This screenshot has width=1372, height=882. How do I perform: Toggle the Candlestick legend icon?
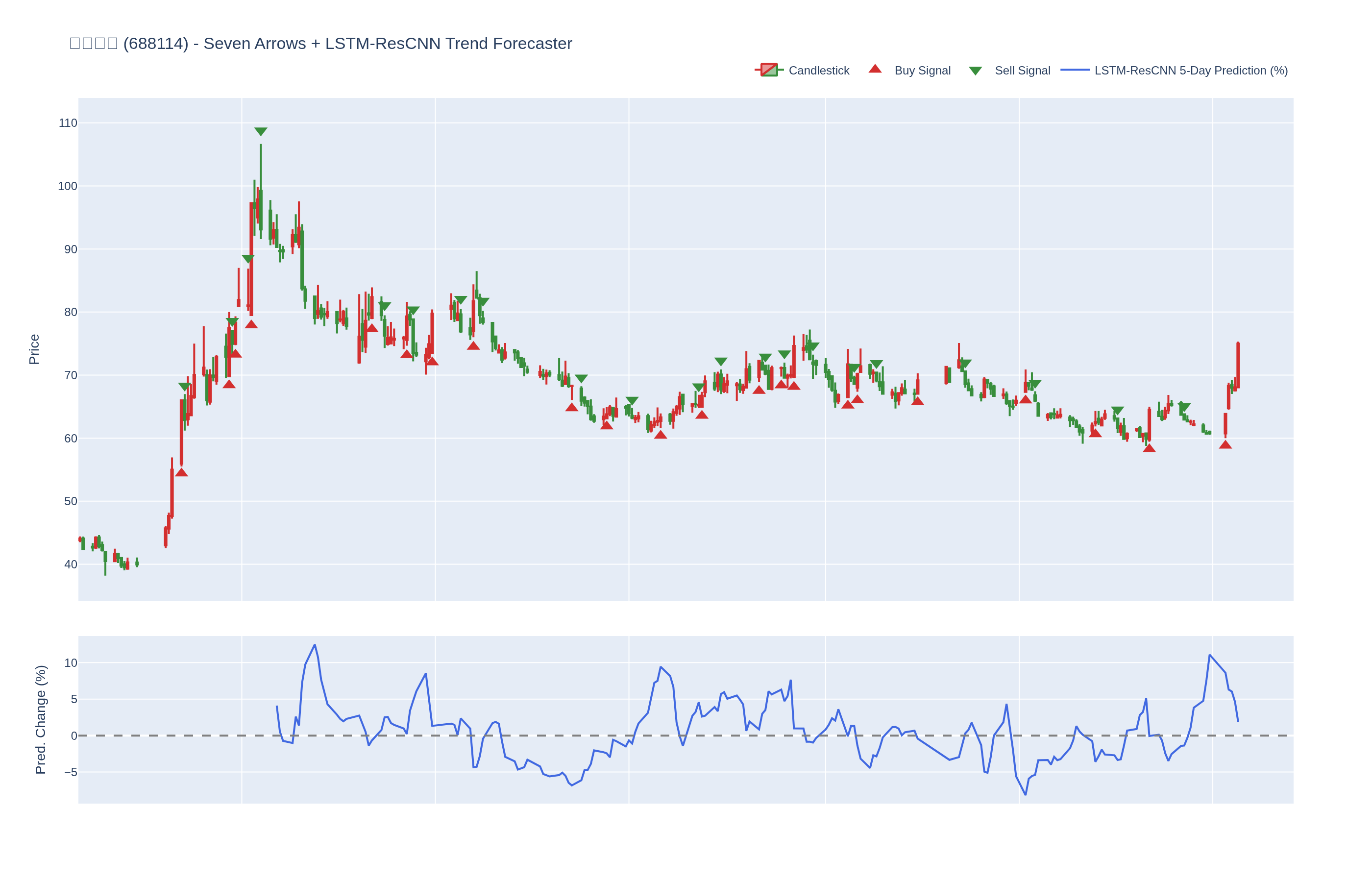(769, 70)
